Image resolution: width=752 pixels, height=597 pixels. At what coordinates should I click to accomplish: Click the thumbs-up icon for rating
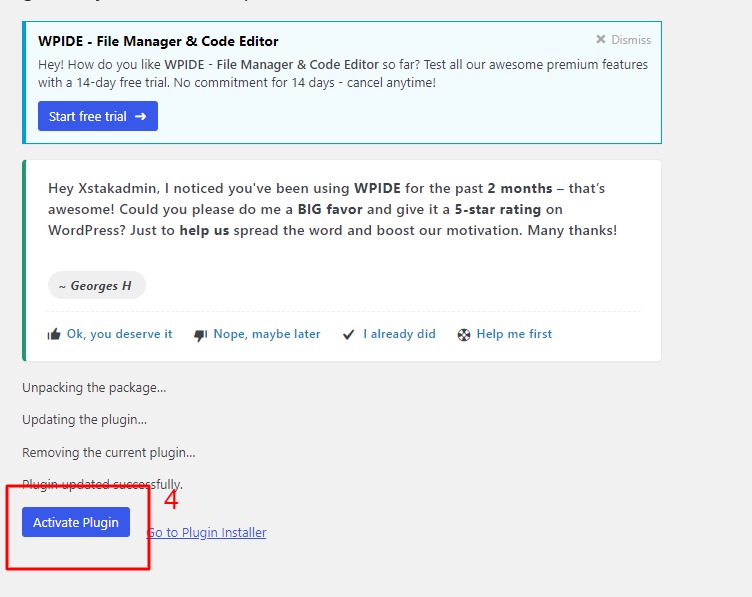54,334
